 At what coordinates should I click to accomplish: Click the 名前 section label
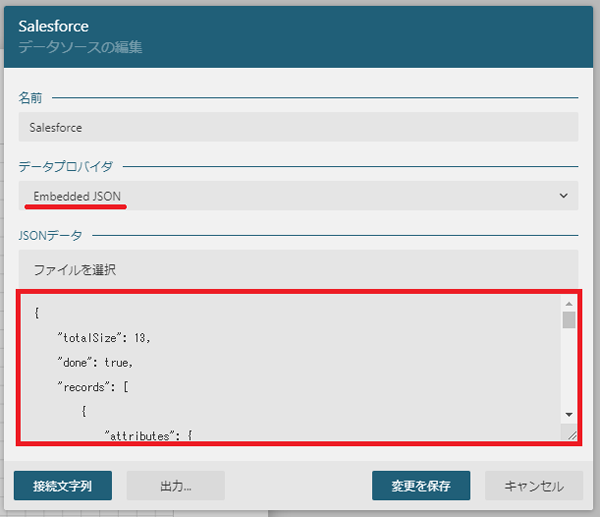coord(30,98)
